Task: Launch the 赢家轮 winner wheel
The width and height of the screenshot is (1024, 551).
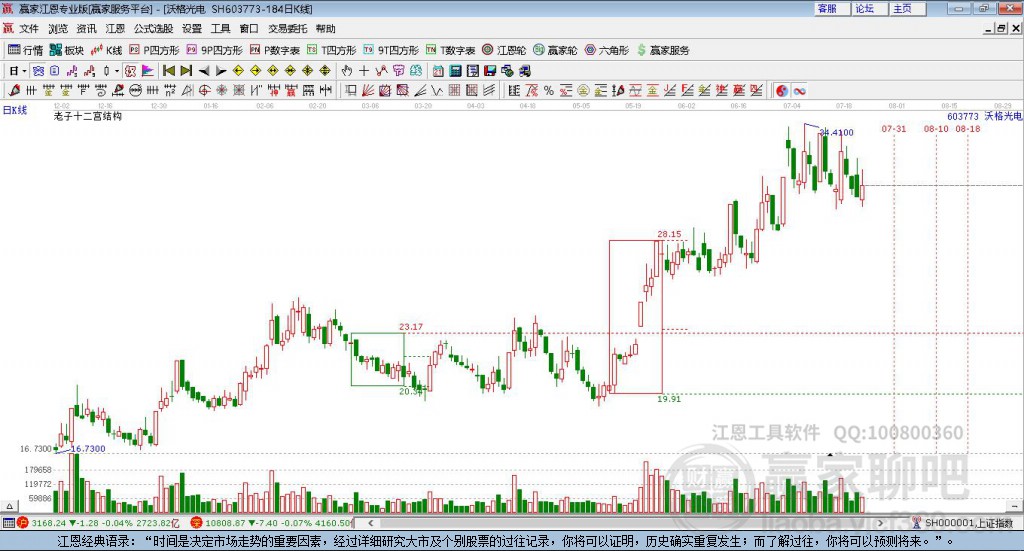Action: click(555, 50)
